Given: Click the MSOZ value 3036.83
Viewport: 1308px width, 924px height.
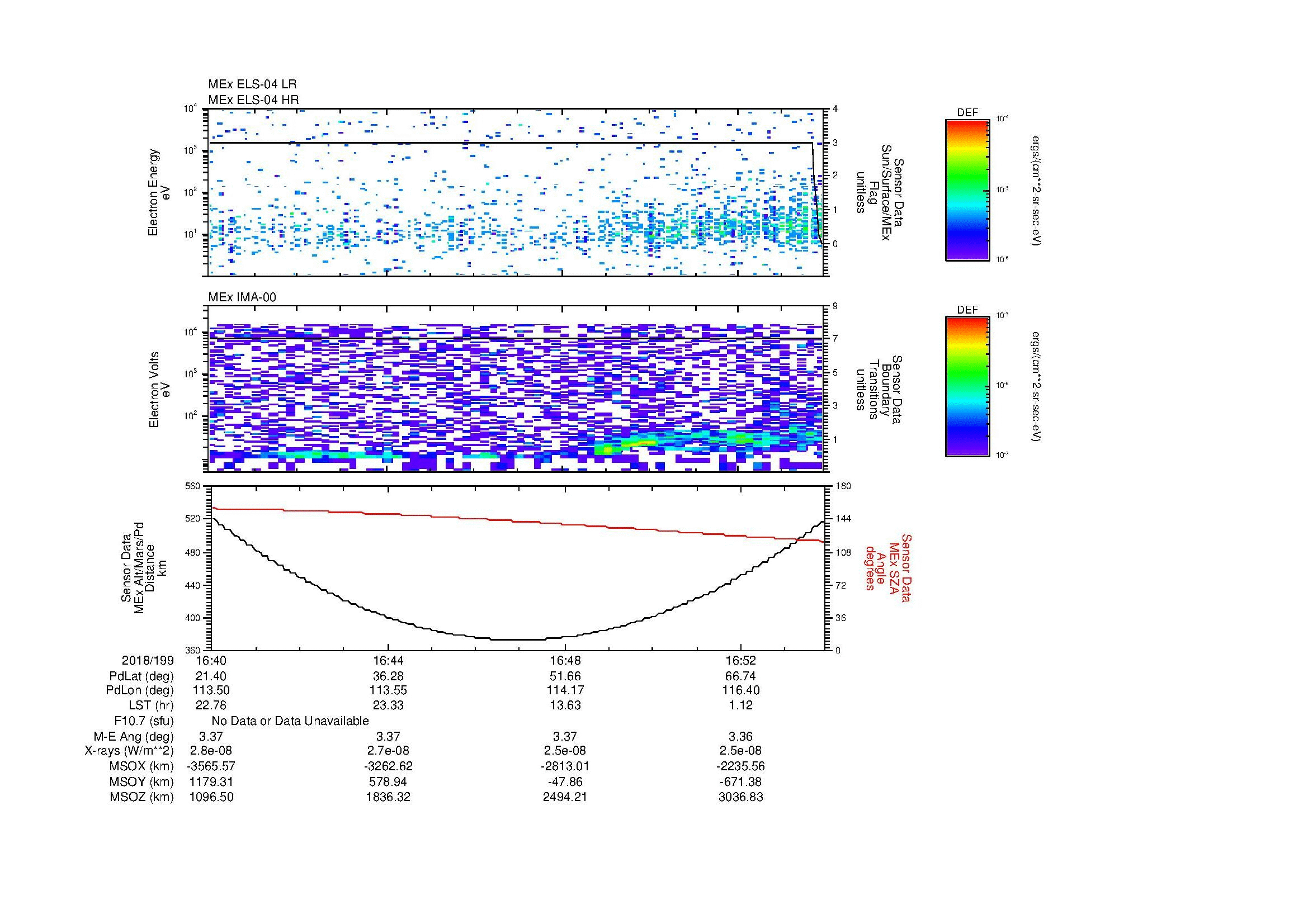Looking at the screenshot, I should [x=740, y=797].
